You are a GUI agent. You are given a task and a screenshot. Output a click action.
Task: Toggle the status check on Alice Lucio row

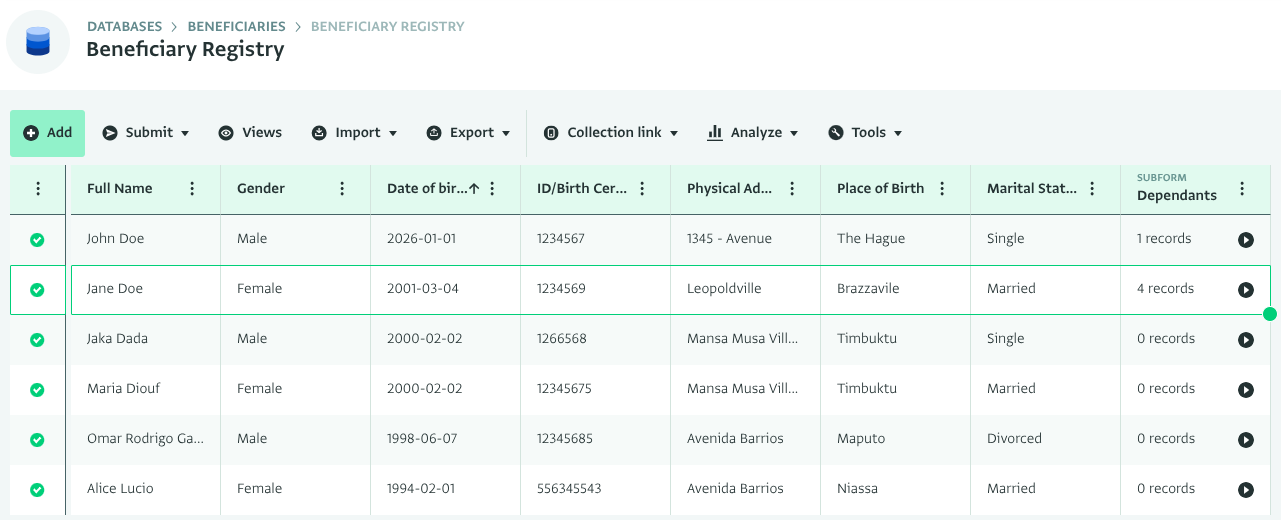click(37, 489)
